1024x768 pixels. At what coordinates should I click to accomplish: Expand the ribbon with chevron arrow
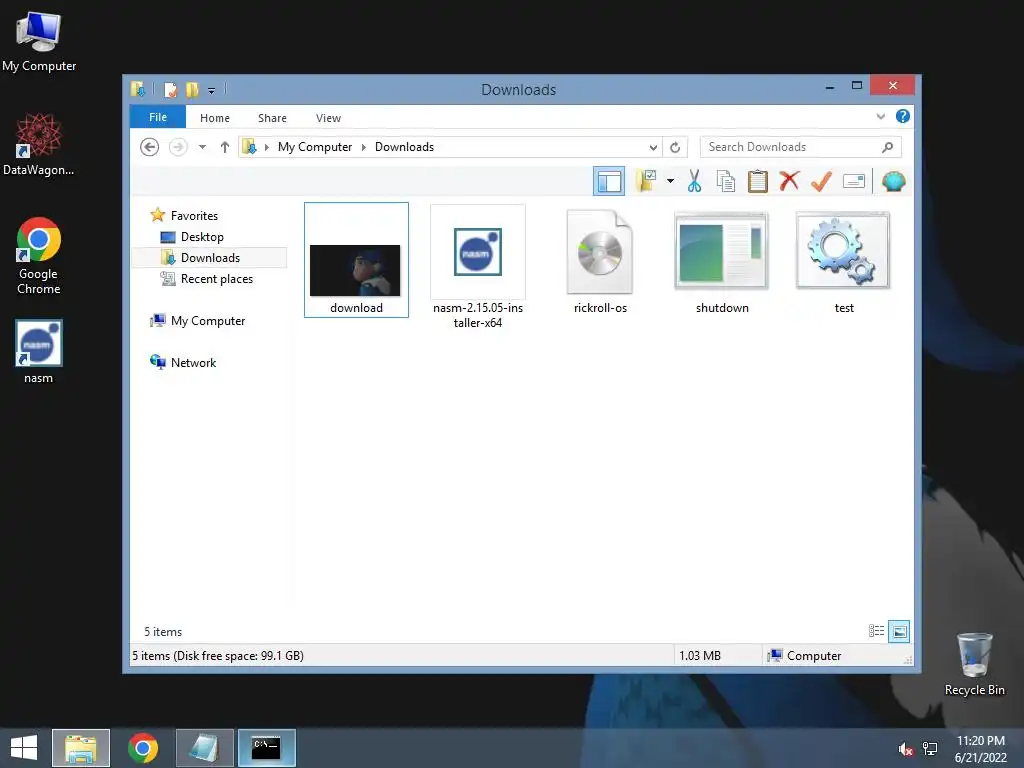880,116
